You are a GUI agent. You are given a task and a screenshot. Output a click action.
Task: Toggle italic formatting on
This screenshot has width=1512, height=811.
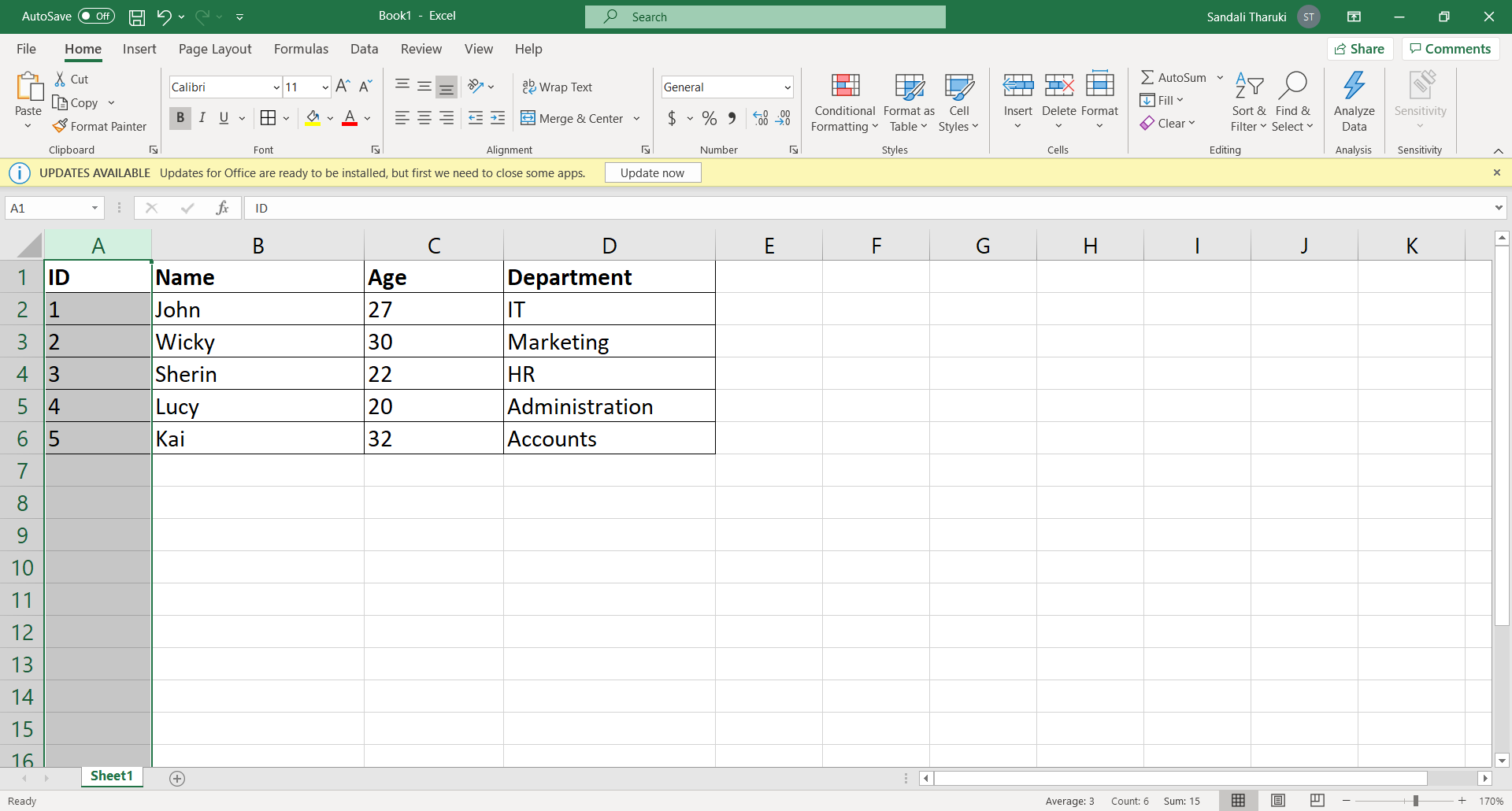(x=202, y=118)
